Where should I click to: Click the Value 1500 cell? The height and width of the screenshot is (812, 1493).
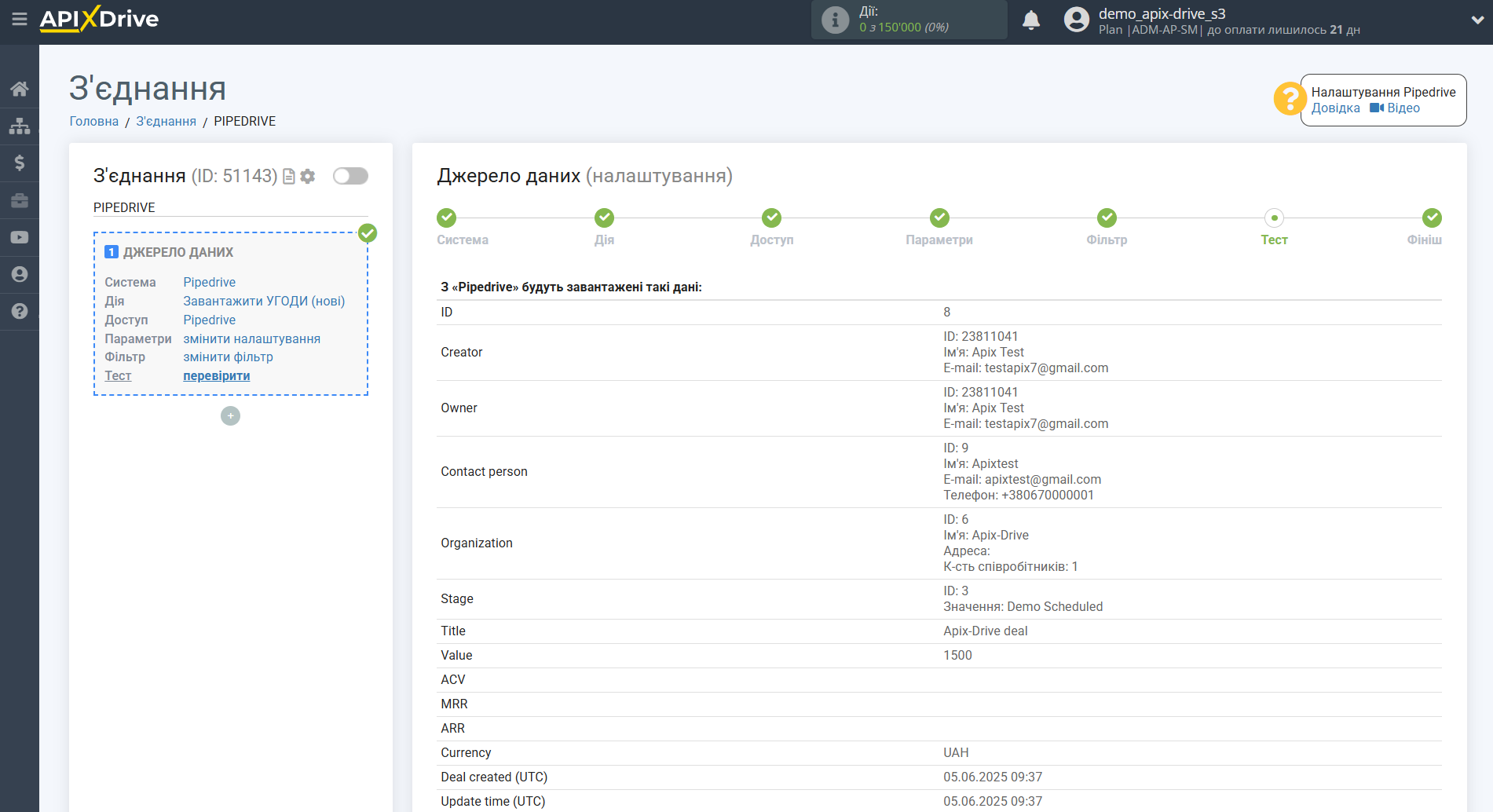coord(957,655)
